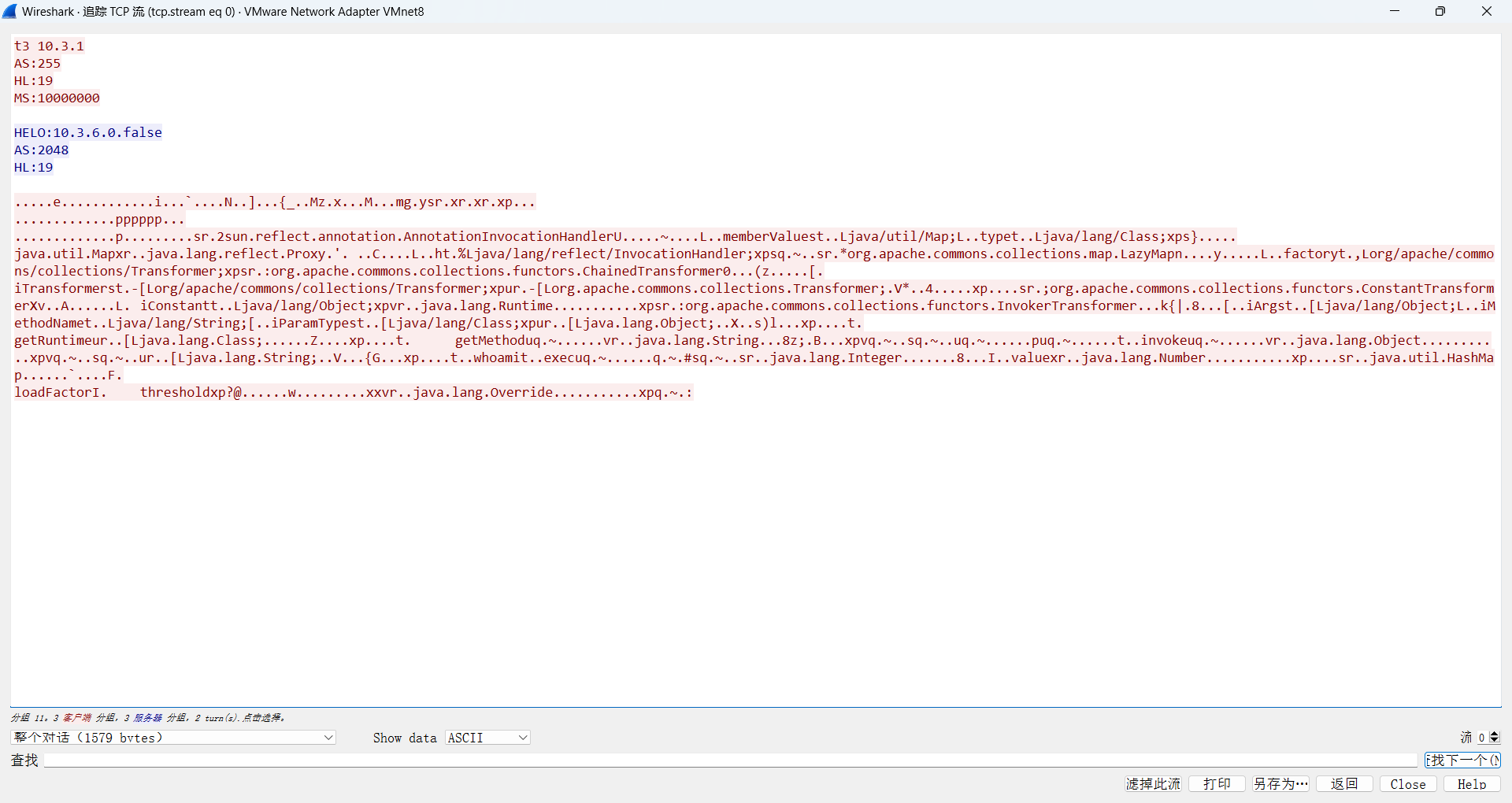Click the 'getRuntimeur' payload line
The image size is (1512, 803).
point(752,341)
